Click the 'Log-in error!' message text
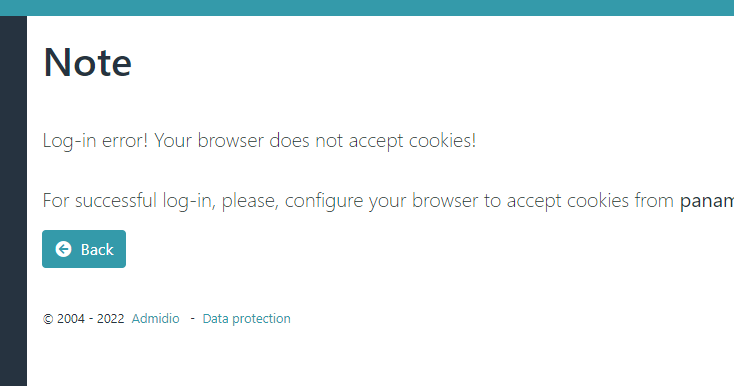 [x=95, y=141]
